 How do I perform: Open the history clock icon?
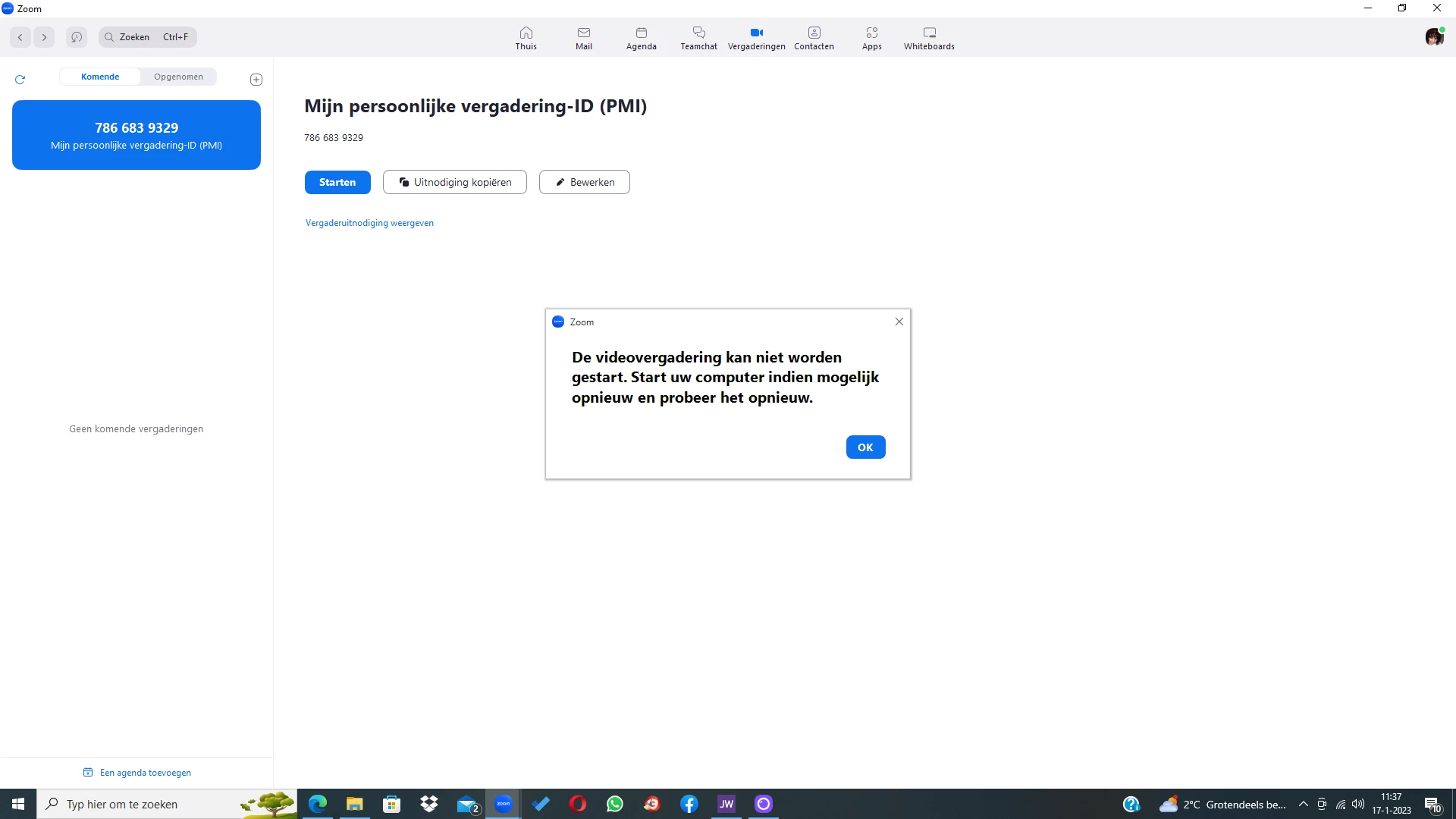[x=77, y=37]
